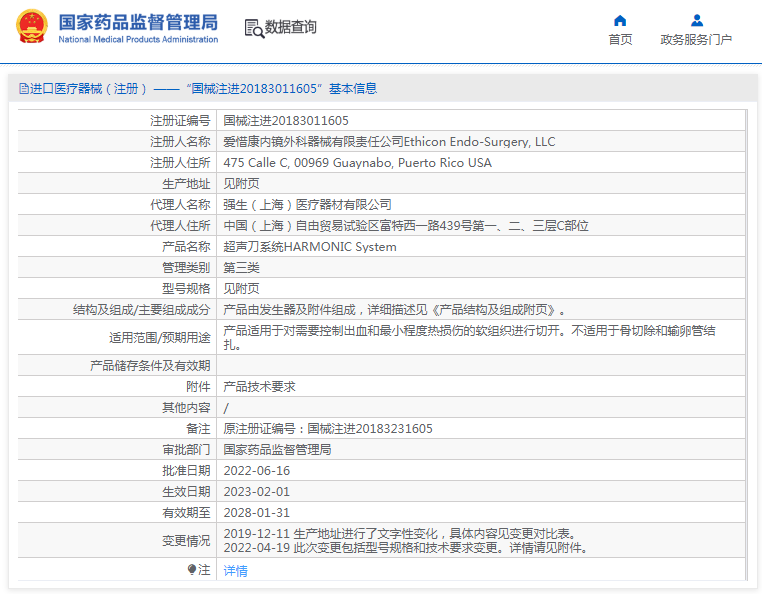This screenshot has height=594, width=762.
Task: Select the 管理类别 label
Action: 186,268
